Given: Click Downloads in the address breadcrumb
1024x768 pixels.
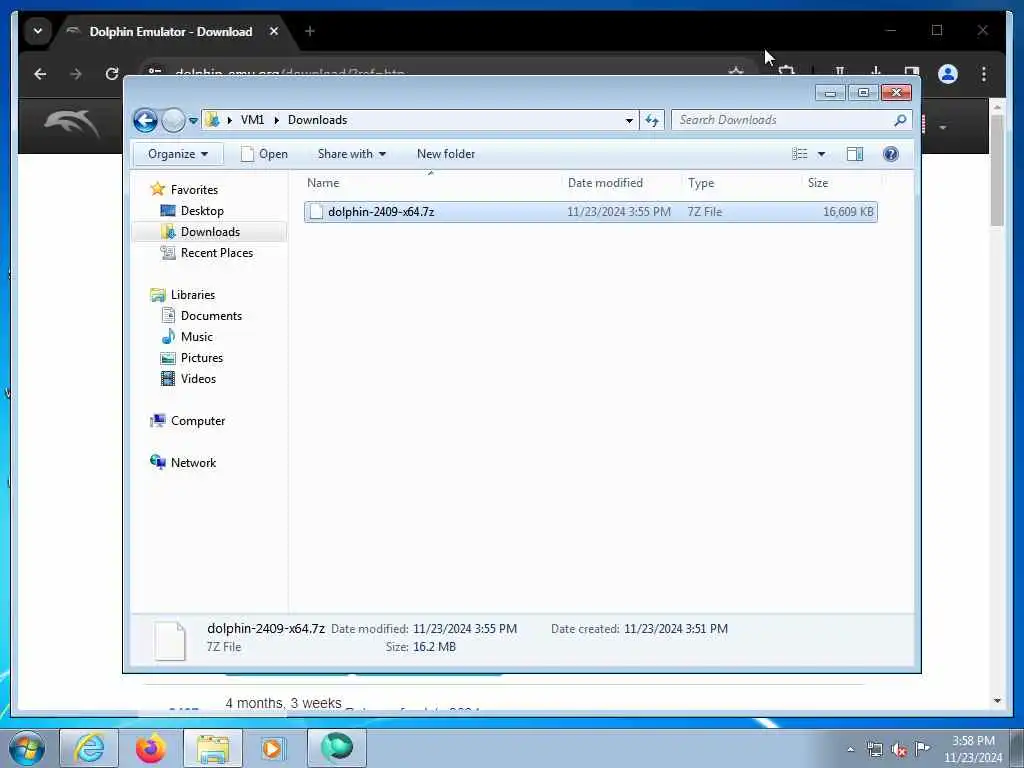Looking at the screenshot, I should (x=317, y=120).
